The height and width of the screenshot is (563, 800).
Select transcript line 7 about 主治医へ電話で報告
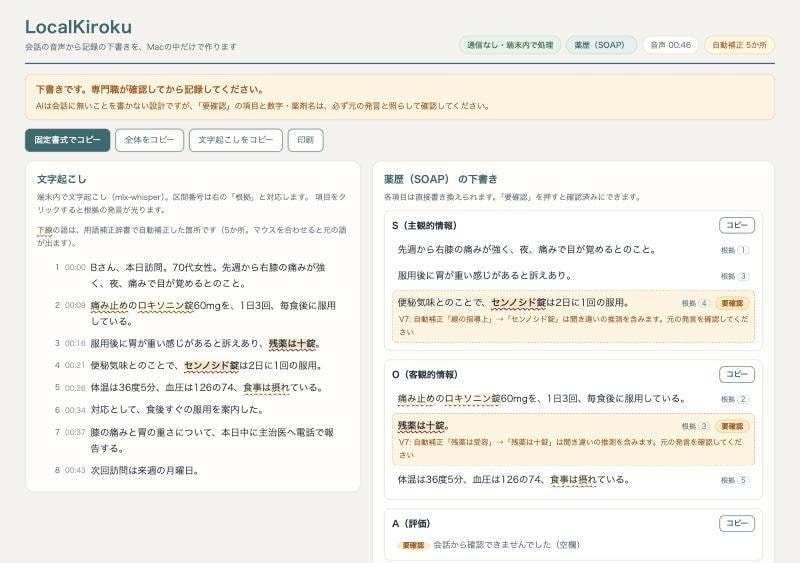click(x=193, y=440)
